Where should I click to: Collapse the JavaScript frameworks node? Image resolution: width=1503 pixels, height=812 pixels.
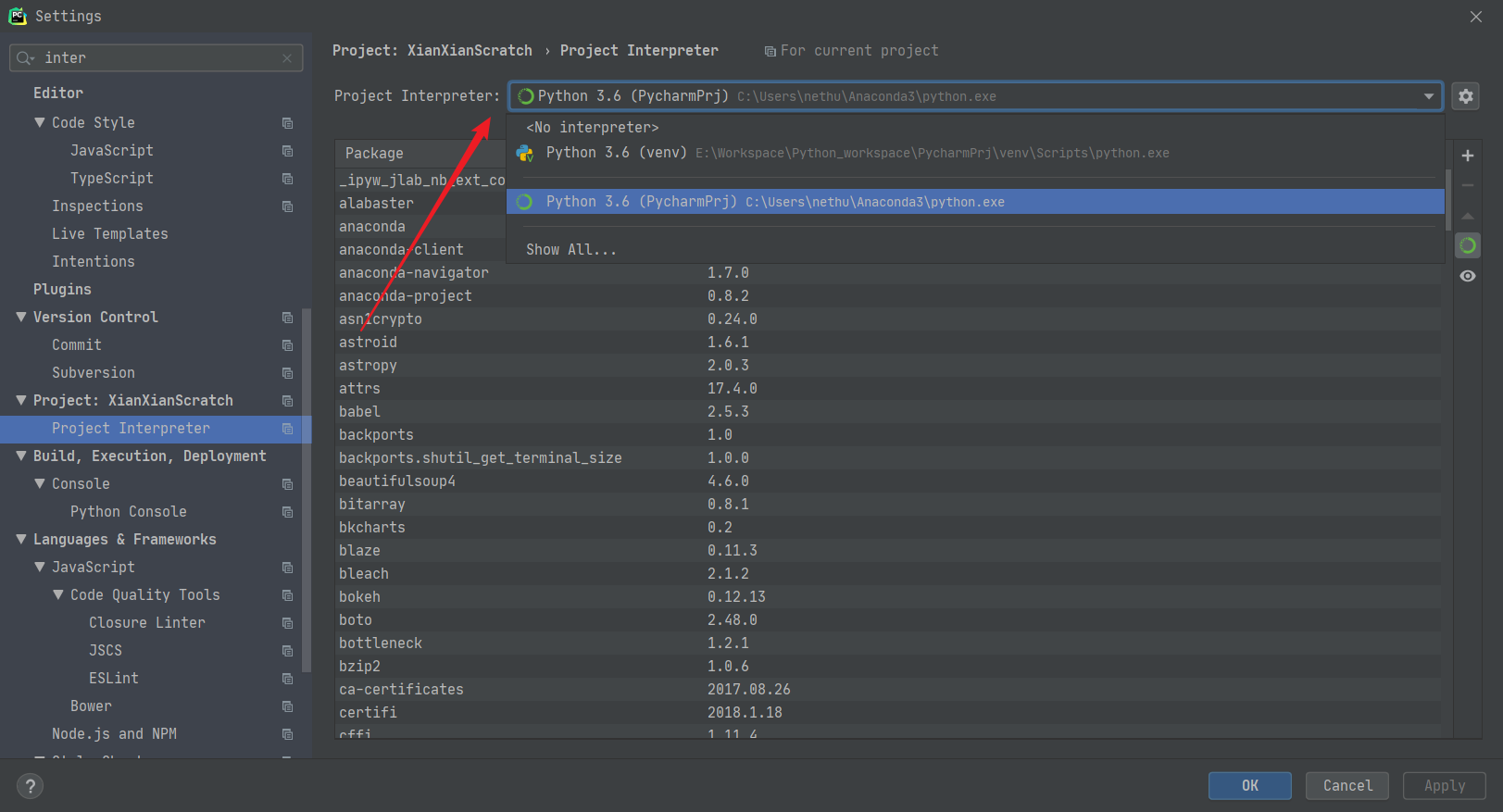(39, 567)
